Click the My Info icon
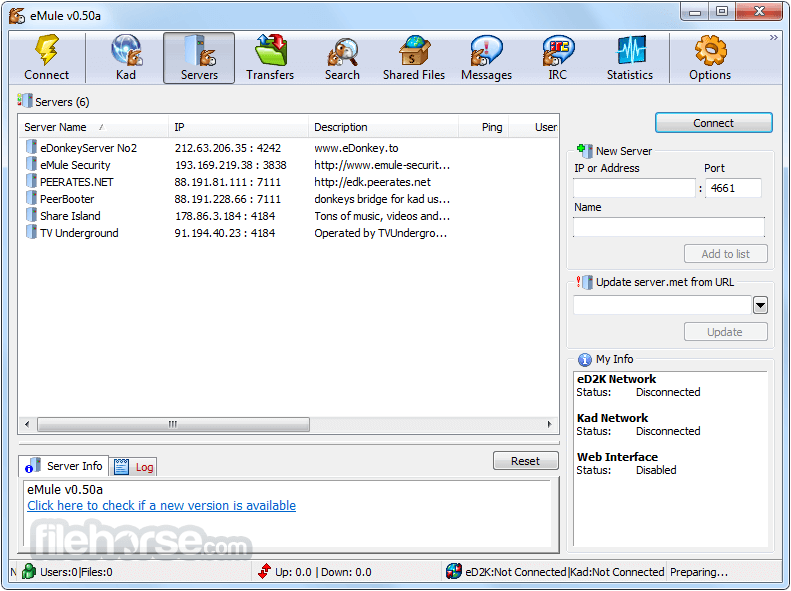This screenshot has height=591, width=791. click(585, 360)
